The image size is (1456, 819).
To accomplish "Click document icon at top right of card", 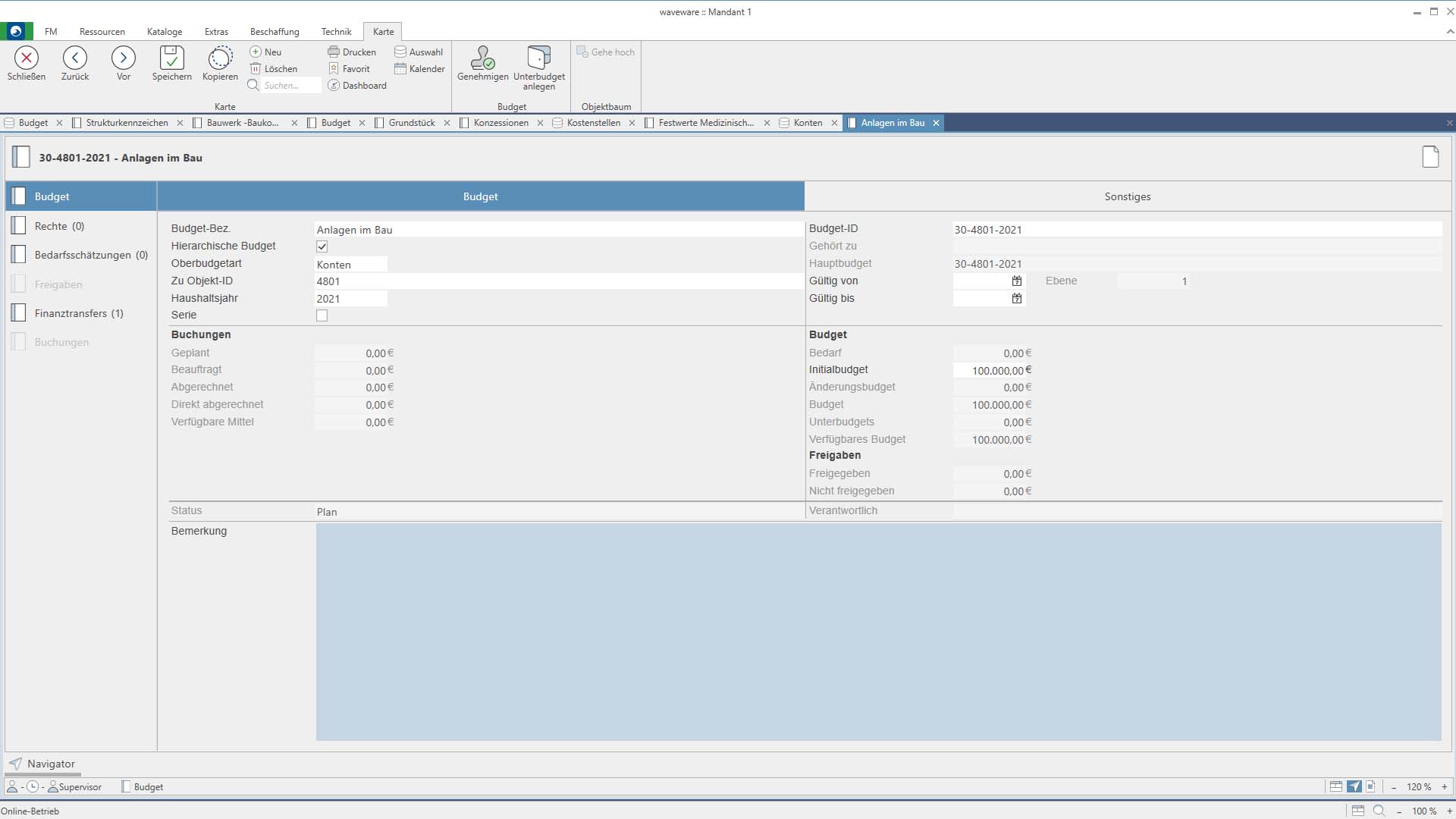I will [x=1430, y=157].
